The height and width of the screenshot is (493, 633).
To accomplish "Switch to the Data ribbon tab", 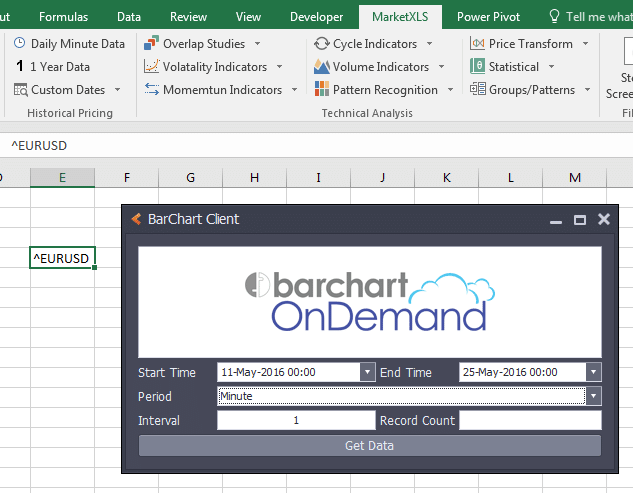I will (129, 17).
